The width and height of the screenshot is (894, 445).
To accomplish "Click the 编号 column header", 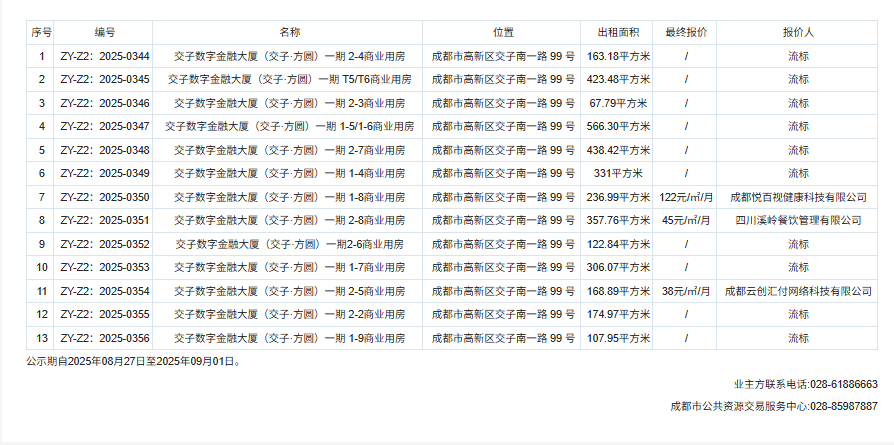I will coord(104,33).
